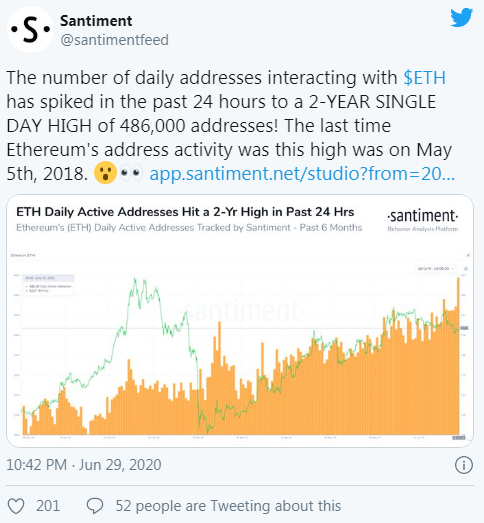Open the app.santiment.net studio link
The image size is (484, 523).
click(302, 174)
